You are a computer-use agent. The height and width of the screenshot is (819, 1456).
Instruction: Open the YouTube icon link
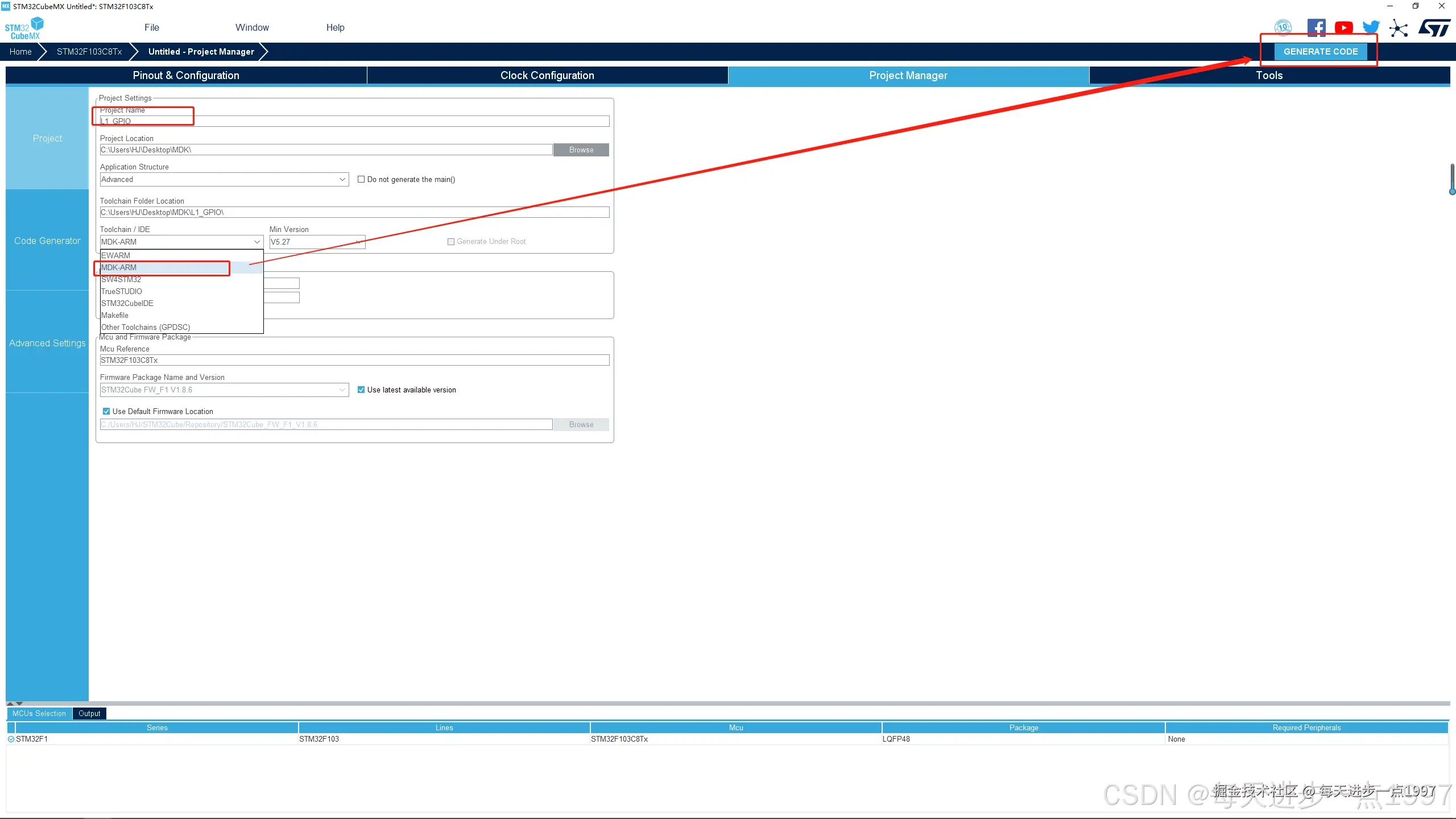click(x=1344, y=27)
